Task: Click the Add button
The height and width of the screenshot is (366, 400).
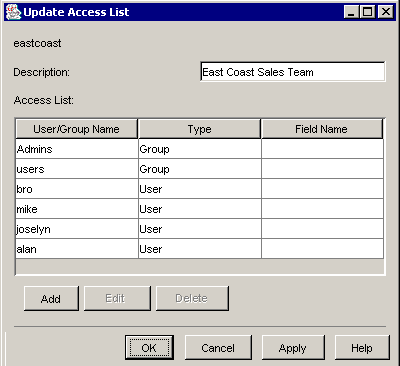Action: tap(51, 298)
